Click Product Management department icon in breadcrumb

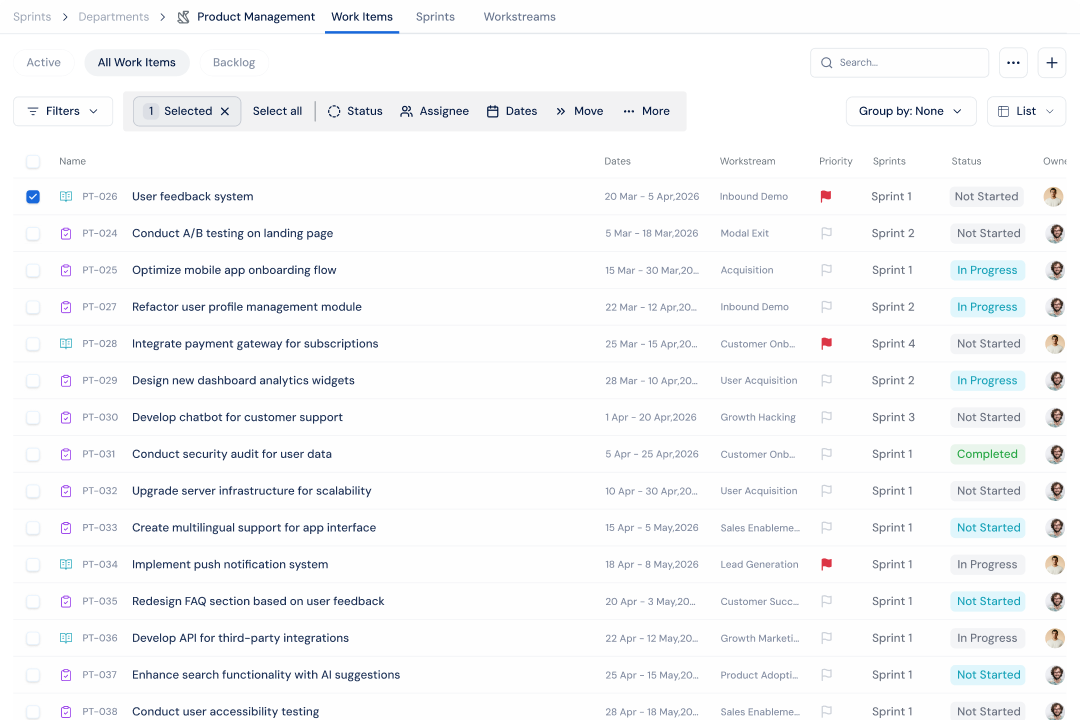coord(183,17)
